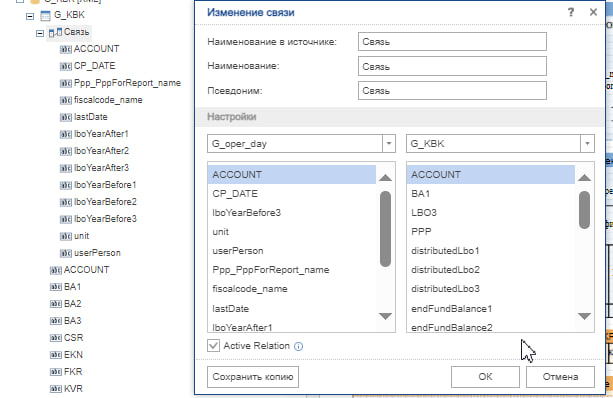Viewport: 613px width, 398px height.
Task: Click the field icon next to BA2
Action: click(56, 304)
